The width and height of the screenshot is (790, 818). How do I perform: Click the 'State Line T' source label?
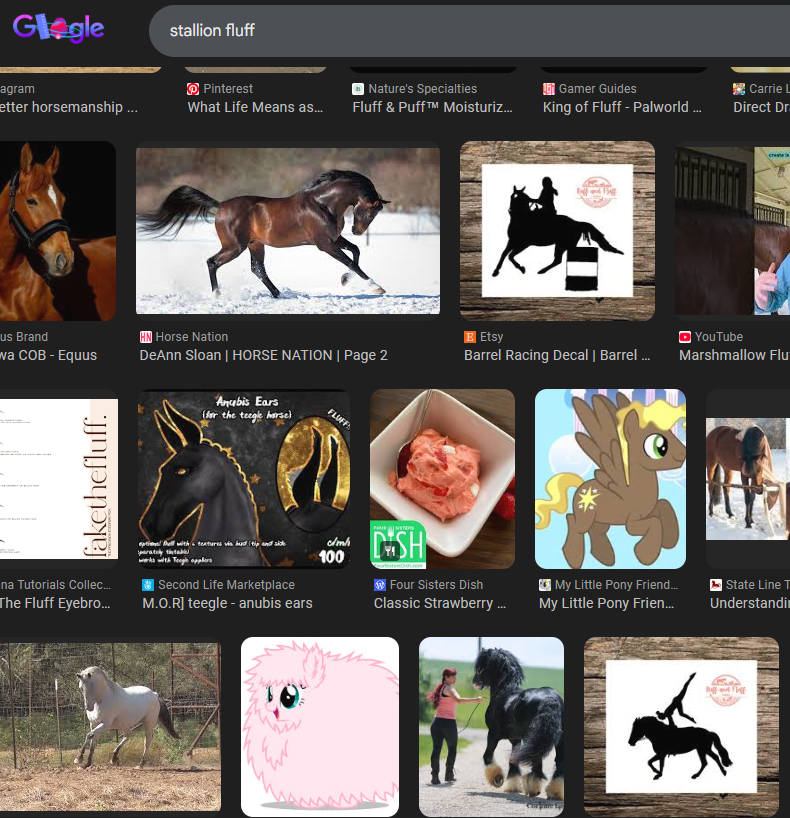pos(758,585)
